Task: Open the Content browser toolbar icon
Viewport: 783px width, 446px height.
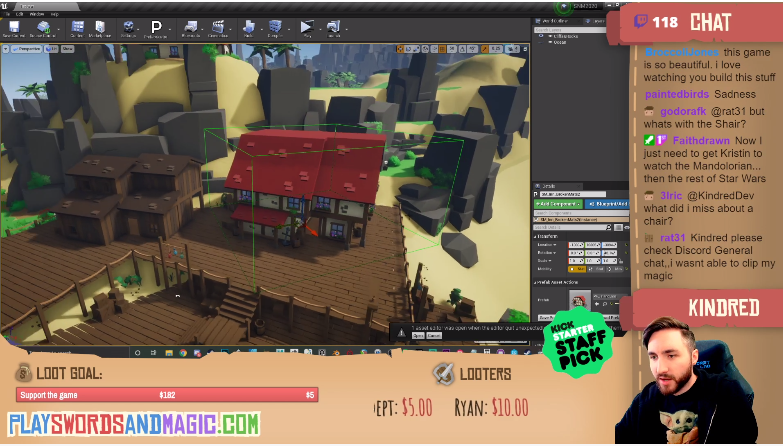Action: point(77,28)
